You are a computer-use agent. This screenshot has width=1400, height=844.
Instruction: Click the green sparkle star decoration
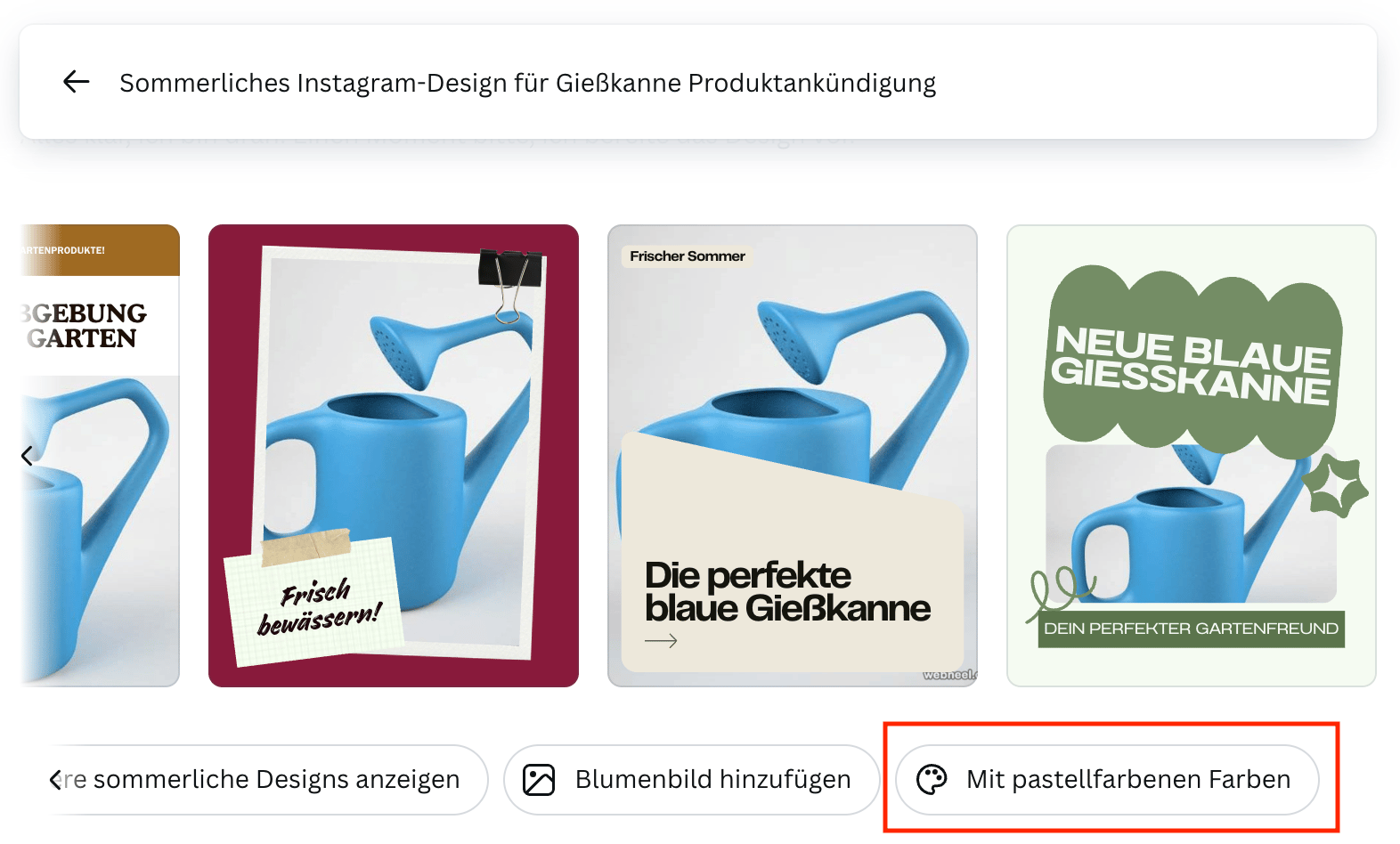(1334, 486)
